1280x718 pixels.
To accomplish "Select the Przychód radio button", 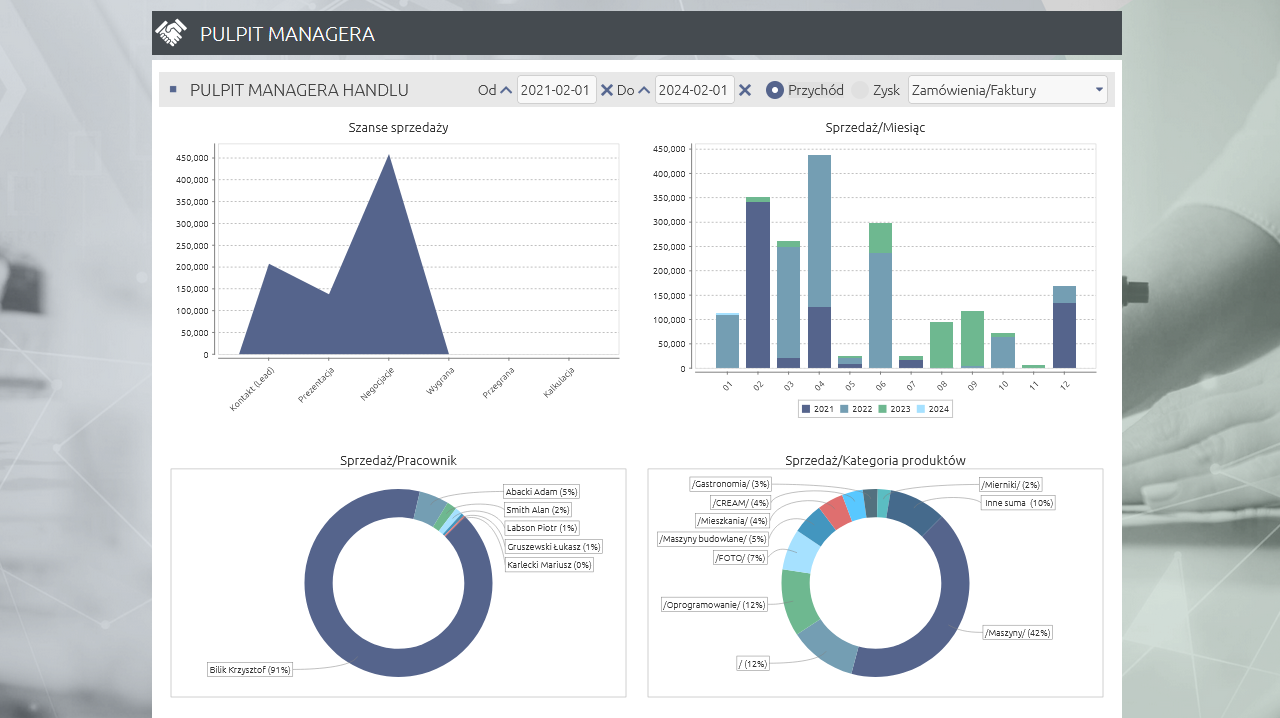I will click(774, 90).
